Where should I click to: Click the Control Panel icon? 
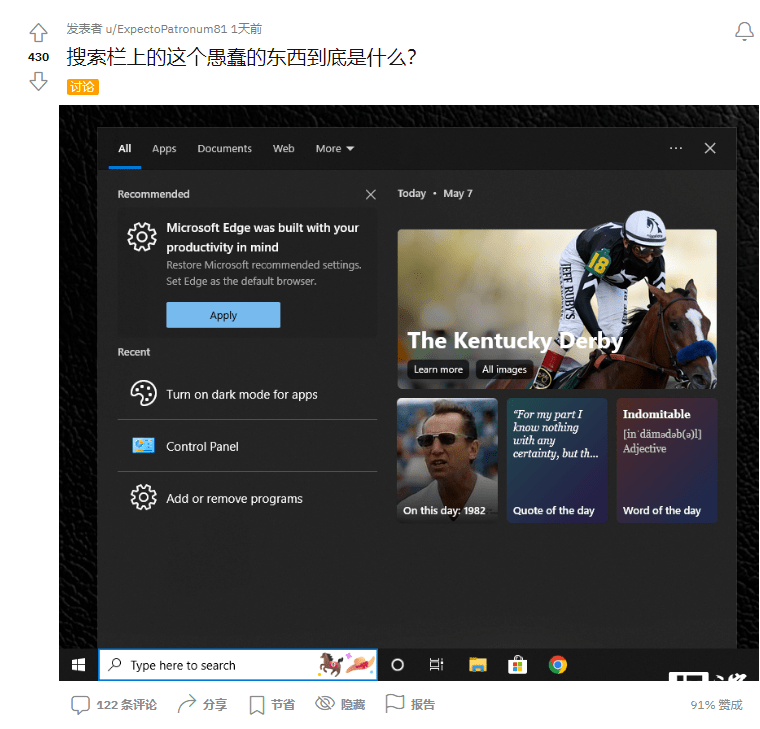[x=143, y=445]
